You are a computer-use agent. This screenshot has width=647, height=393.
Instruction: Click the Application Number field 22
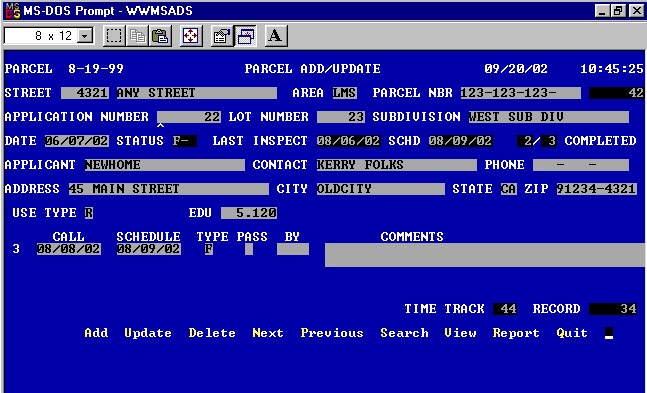(189, 117)
